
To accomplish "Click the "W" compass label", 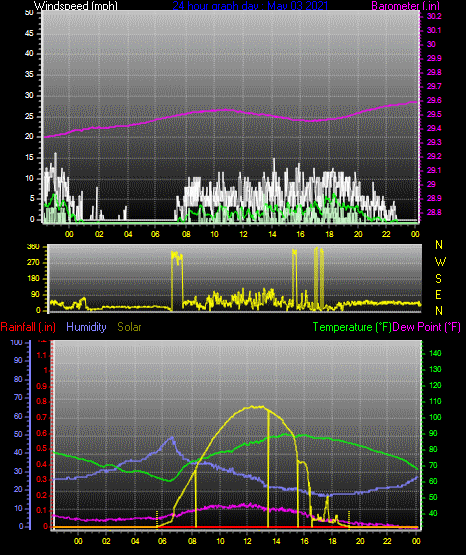I will (x=440, y=262).
